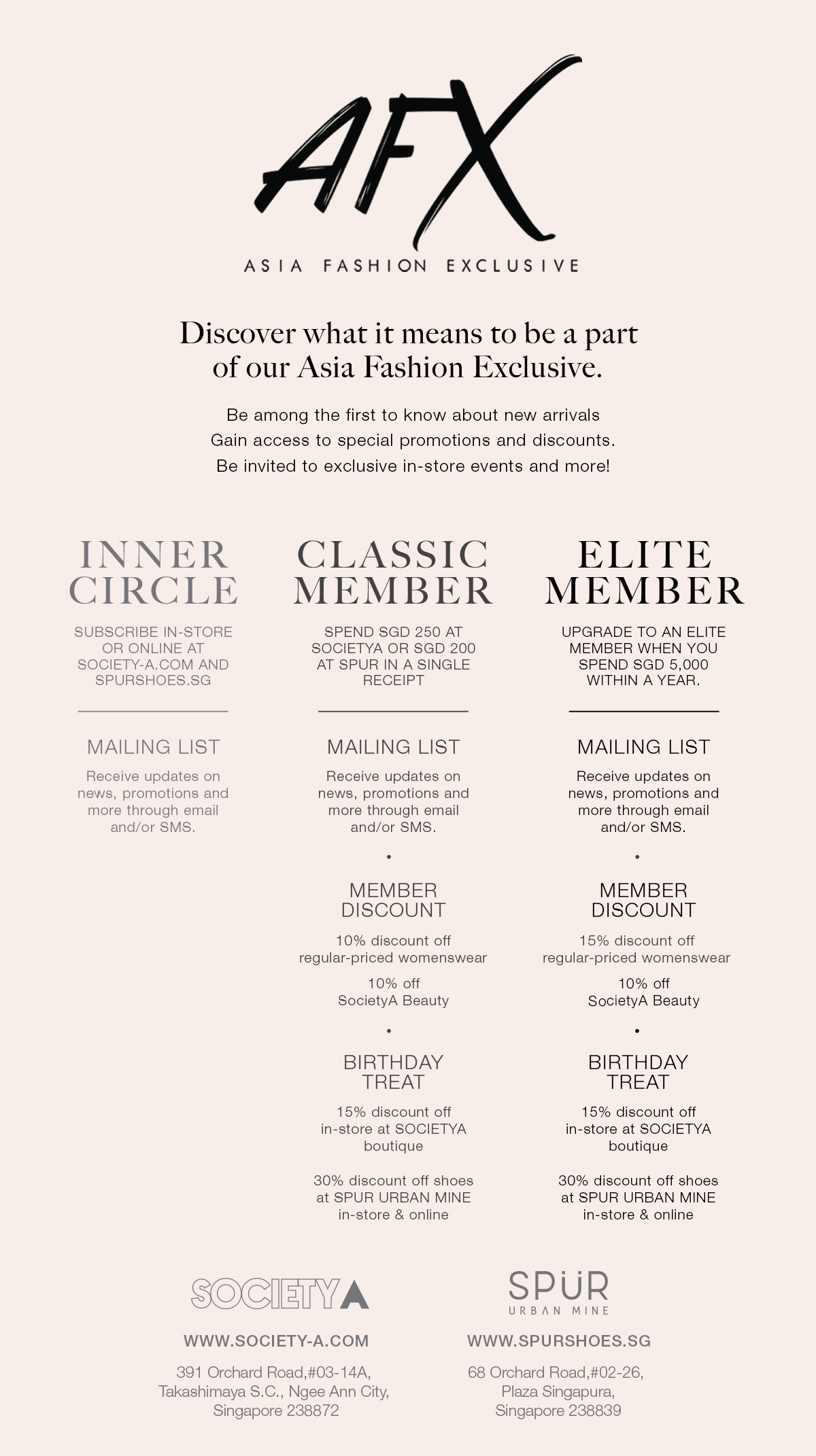Select the Elite Member heading
This screenshot has width=816, height=1456.
(644, 572)
